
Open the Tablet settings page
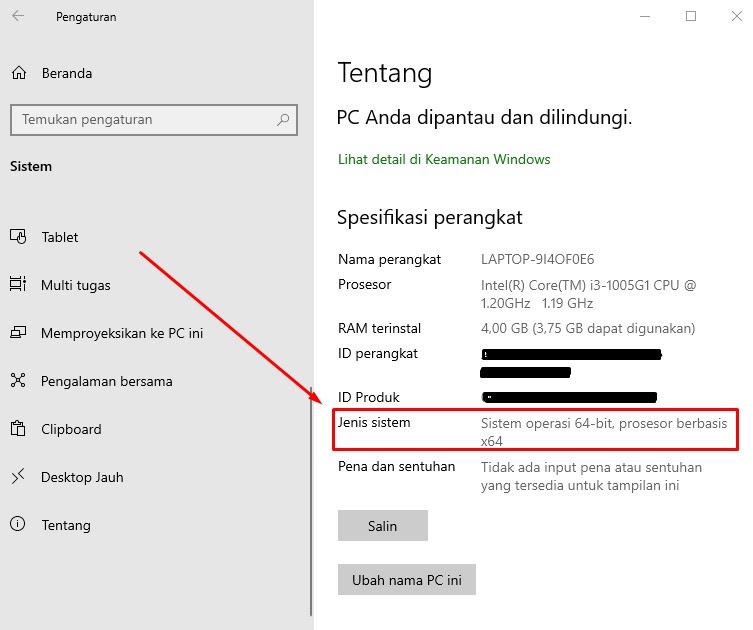[60, 237]
